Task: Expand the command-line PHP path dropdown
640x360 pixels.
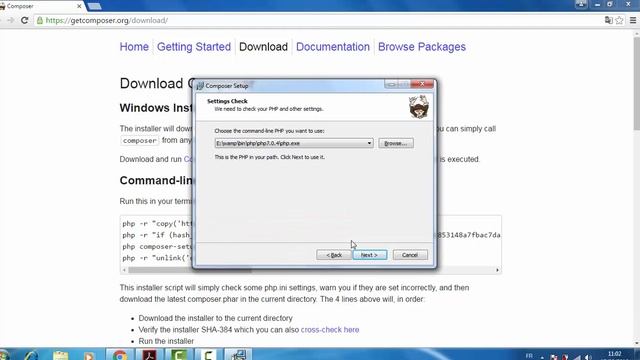Action: (x=369, y=143)
